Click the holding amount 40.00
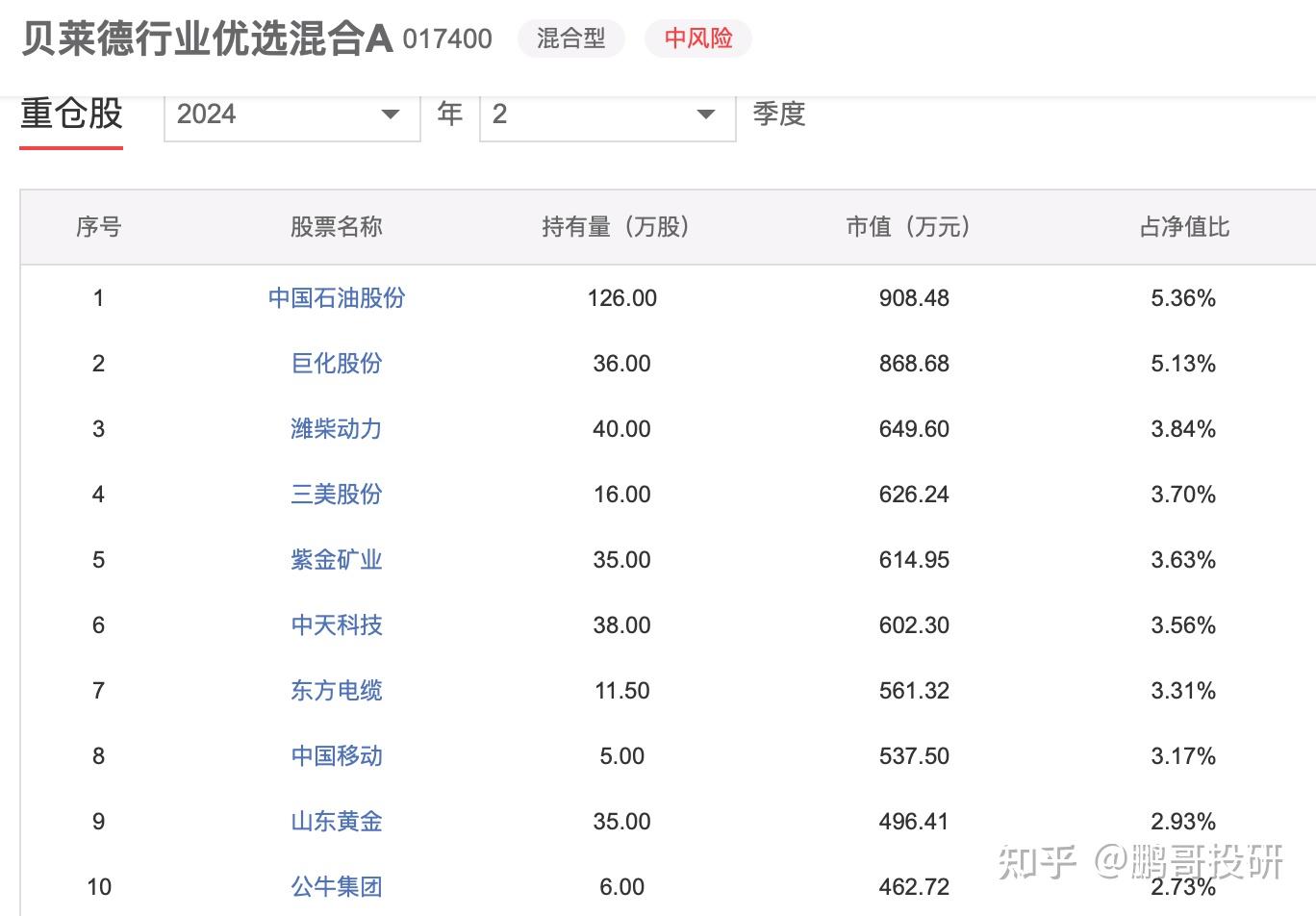 622,429
